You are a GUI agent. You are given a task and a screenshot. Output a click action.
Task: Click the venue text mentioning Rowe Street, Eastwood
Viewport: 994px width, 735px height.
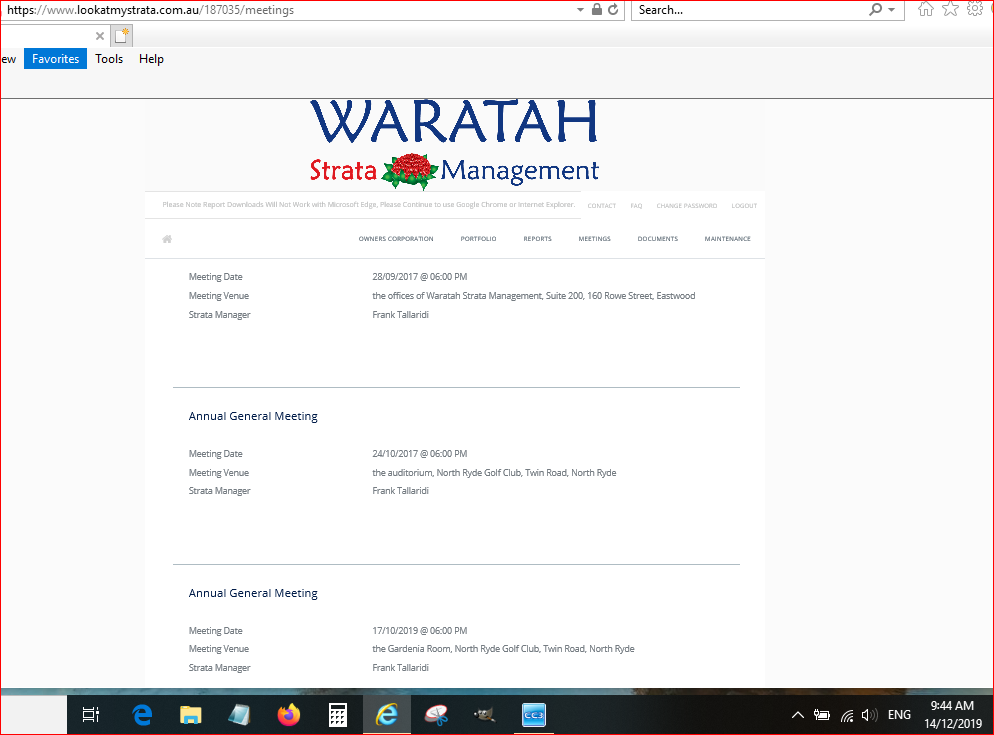coord(534,296)
